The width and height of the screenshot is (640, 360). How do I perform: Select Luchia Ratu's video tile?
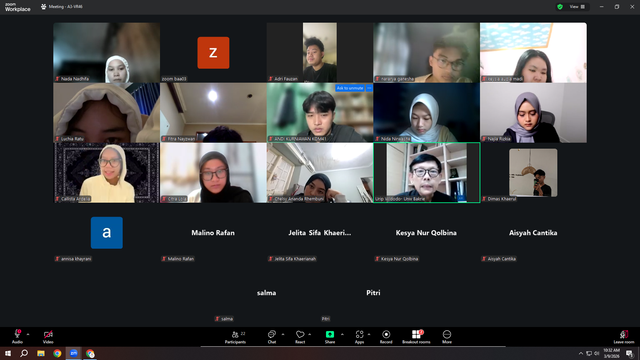tap(107, 113)
